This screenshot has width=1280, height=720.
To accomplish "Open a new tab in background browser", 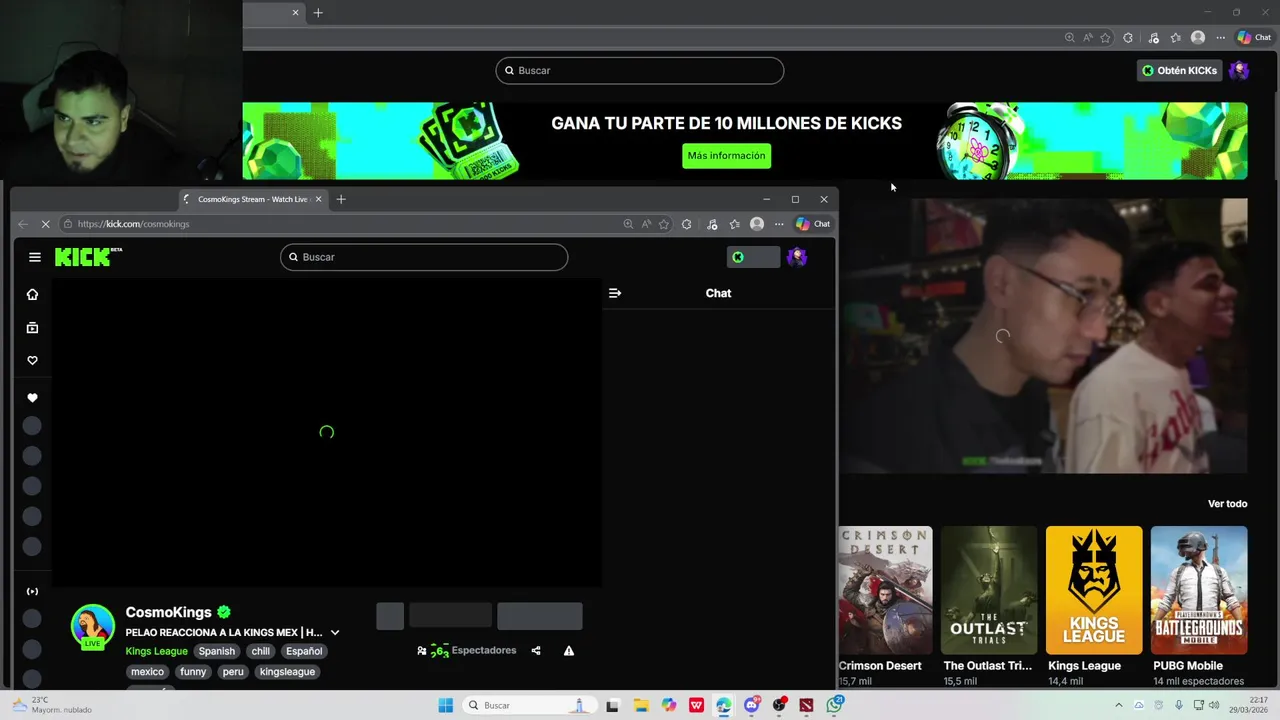I will [318, 13].
